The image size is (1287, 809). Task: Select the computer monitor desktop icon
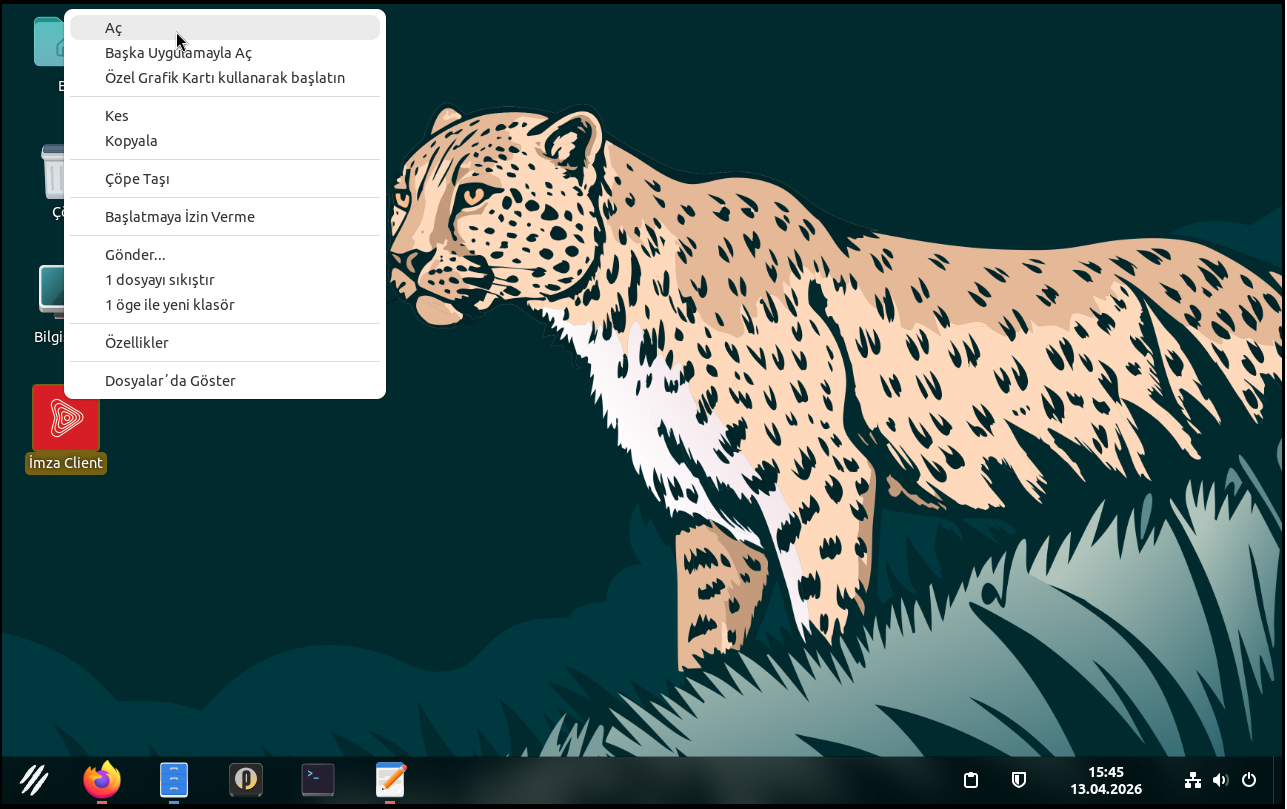[51, 293]
